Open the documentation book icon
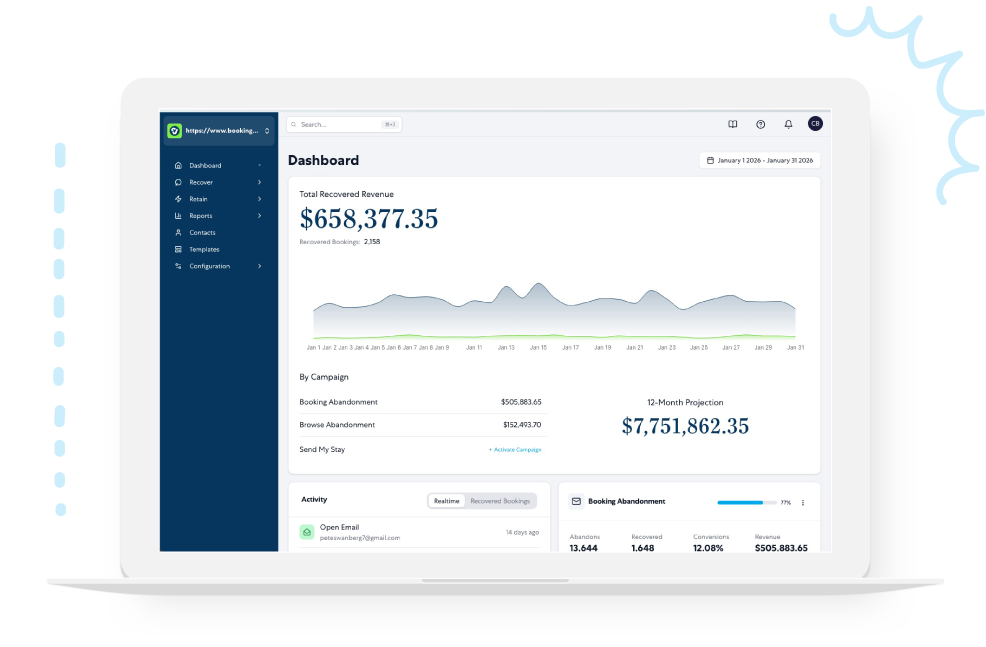The width and height of the screenshot is (986, 647). (733, 124)
